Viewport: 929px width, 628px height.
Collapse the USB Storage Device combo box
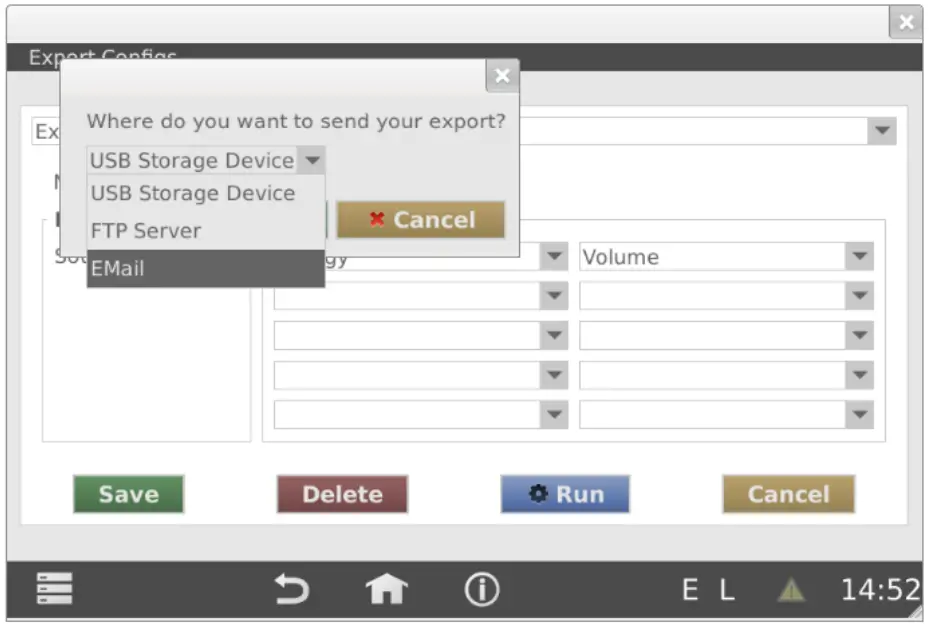click(x=312, y=160)
